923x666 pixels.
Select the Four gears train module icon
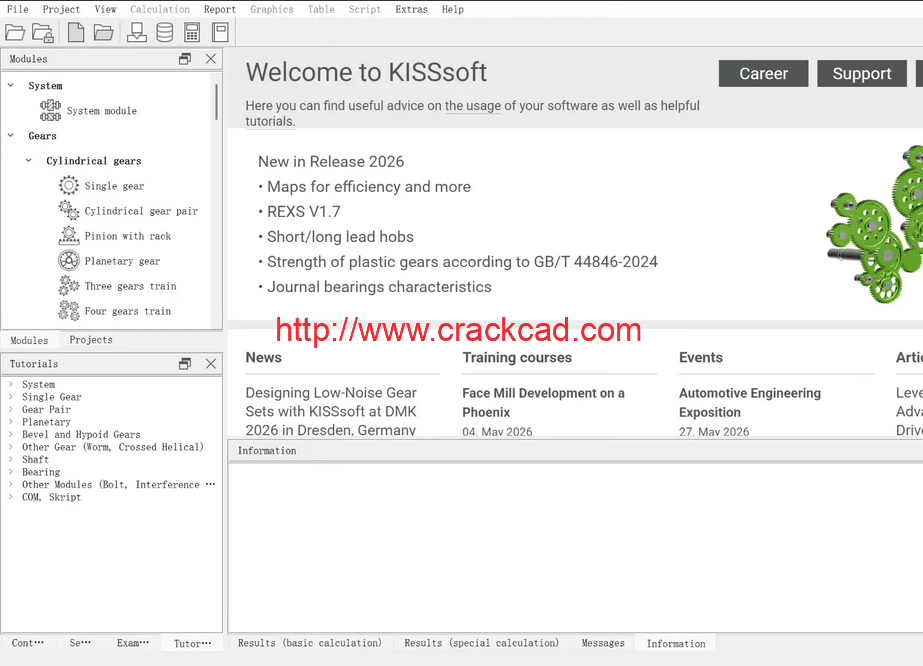(x=68, y=310)
